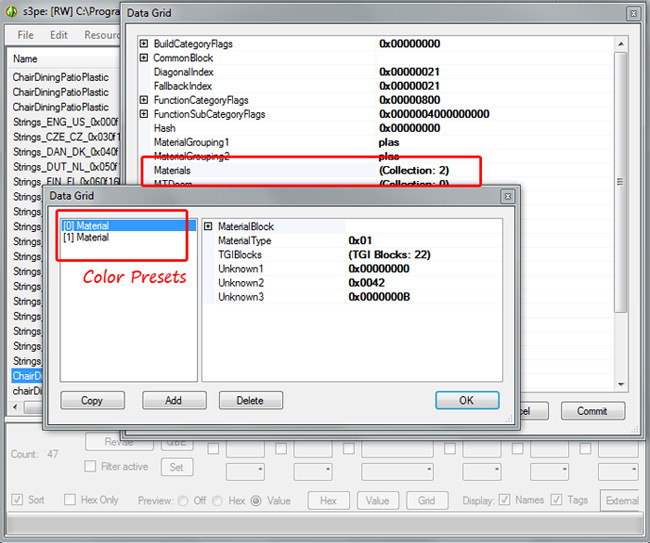Expand the CommonBlock property
The height and width of the screenshot is (543, 650).
(x=144, y=58)
